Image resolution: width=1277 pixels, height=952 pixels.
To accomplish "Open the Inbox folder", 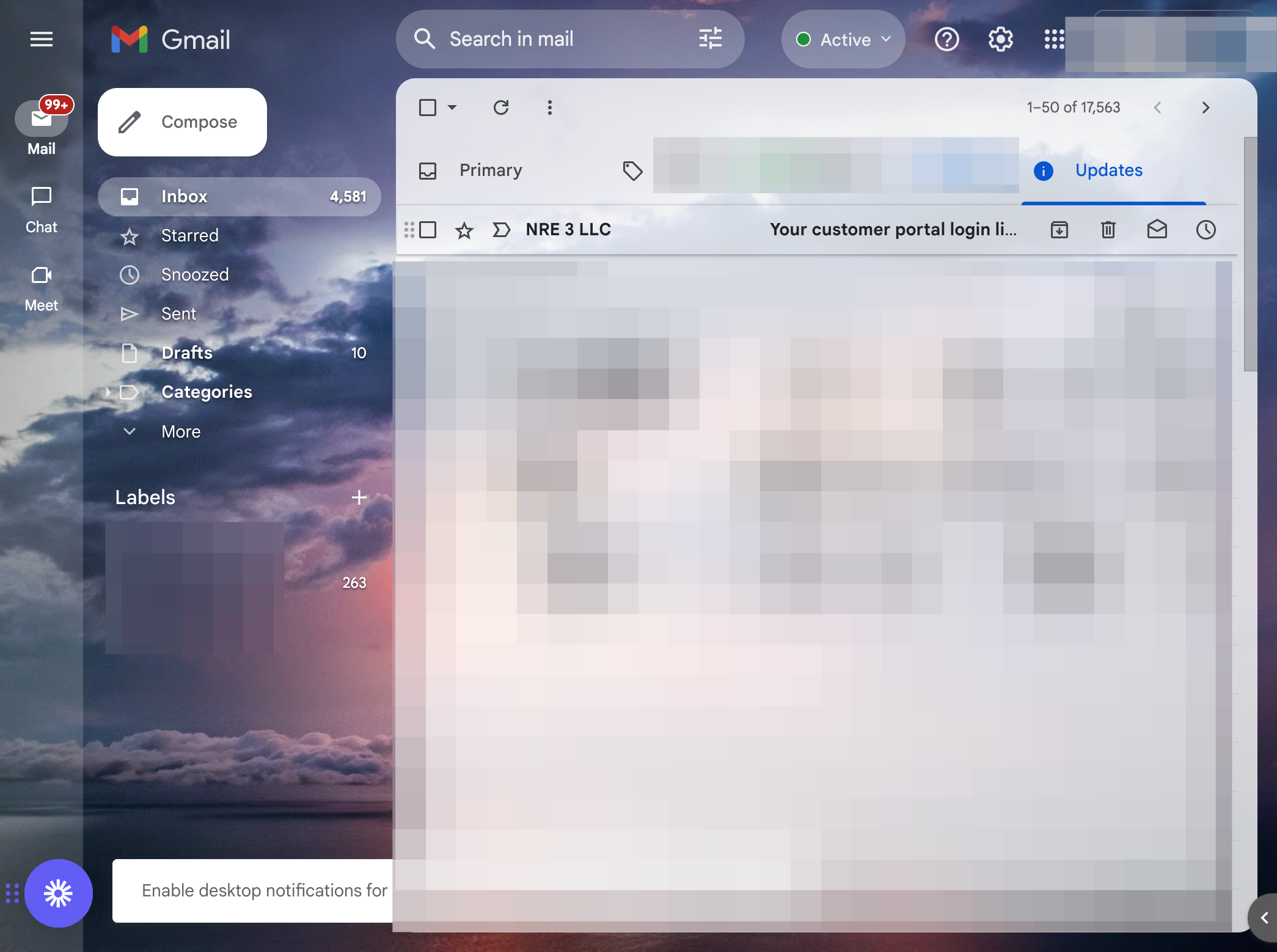I will (x=240, y=197).
